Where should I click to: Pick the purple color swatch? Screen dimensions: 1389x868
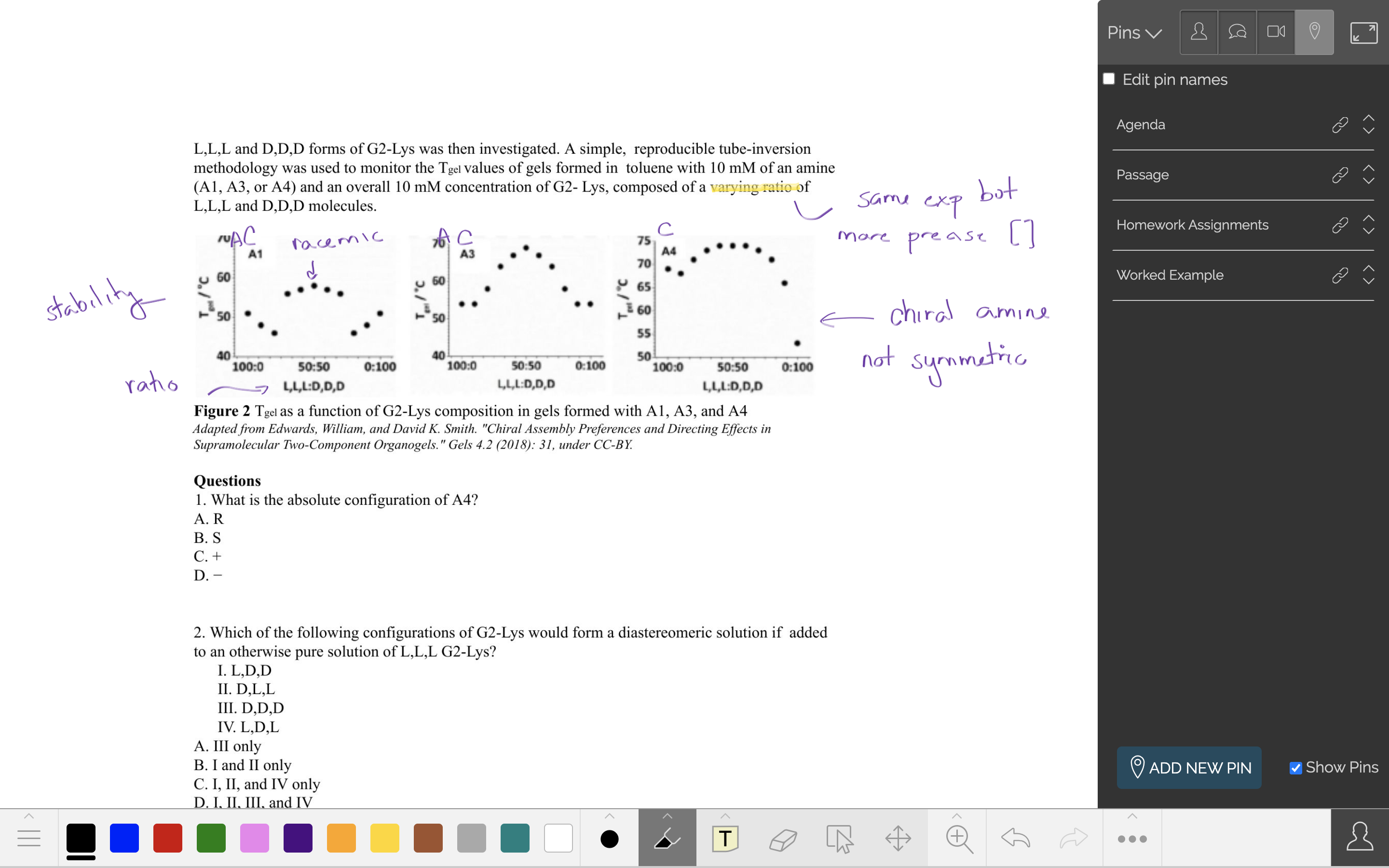[298, 838]
